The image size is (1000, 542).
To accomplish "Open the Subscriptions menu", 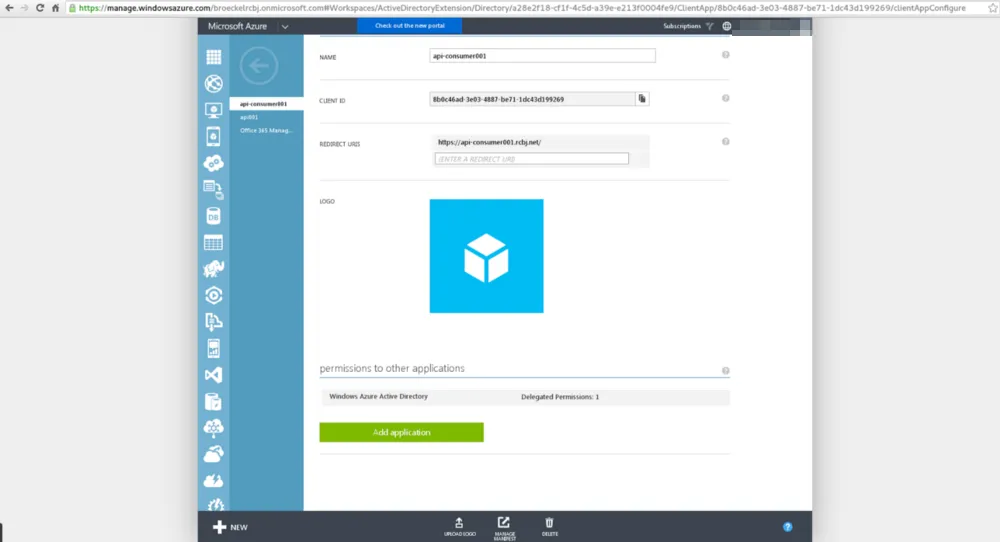I will [x=682, y=26].
